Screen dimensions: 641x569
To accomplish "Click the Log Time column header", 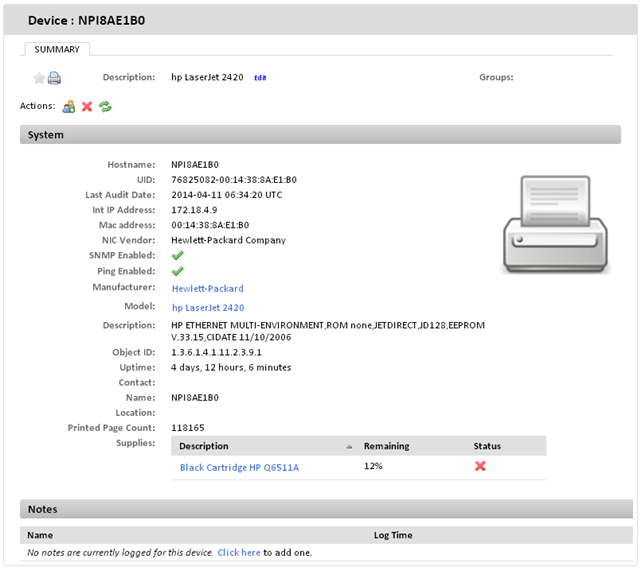I will 393,535.
